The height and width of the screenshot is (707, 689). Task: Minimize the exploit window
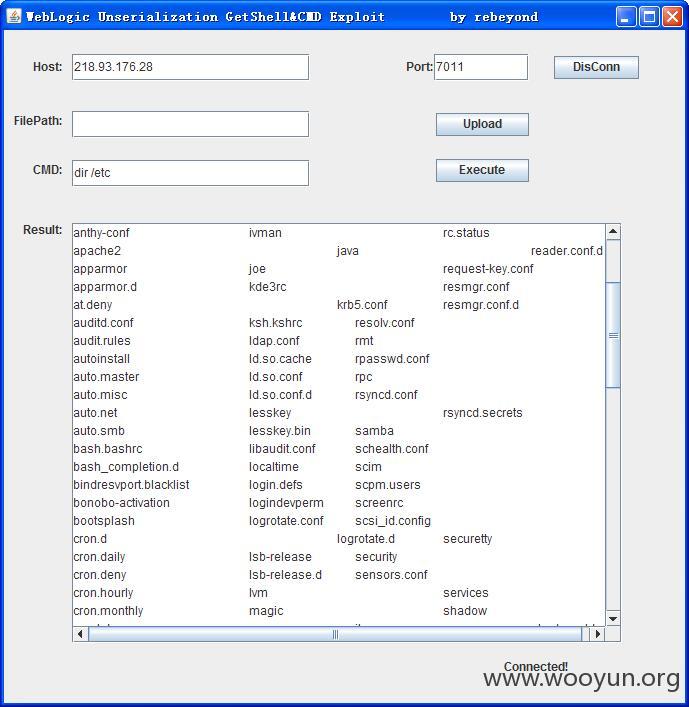click(625, 17)
